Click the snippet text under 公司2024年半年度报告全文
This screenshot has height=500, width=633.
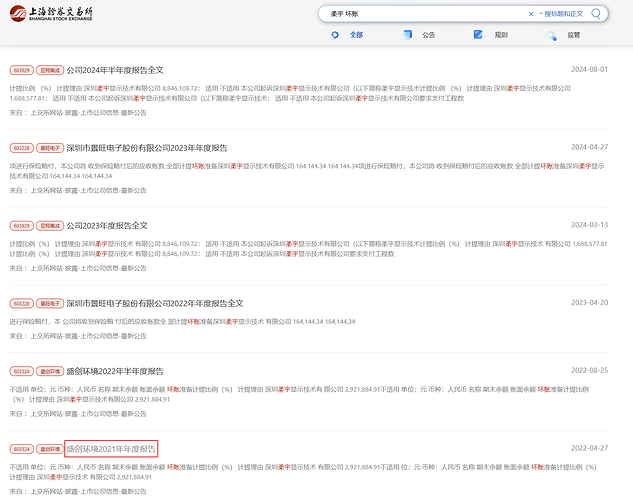point(290,93)
